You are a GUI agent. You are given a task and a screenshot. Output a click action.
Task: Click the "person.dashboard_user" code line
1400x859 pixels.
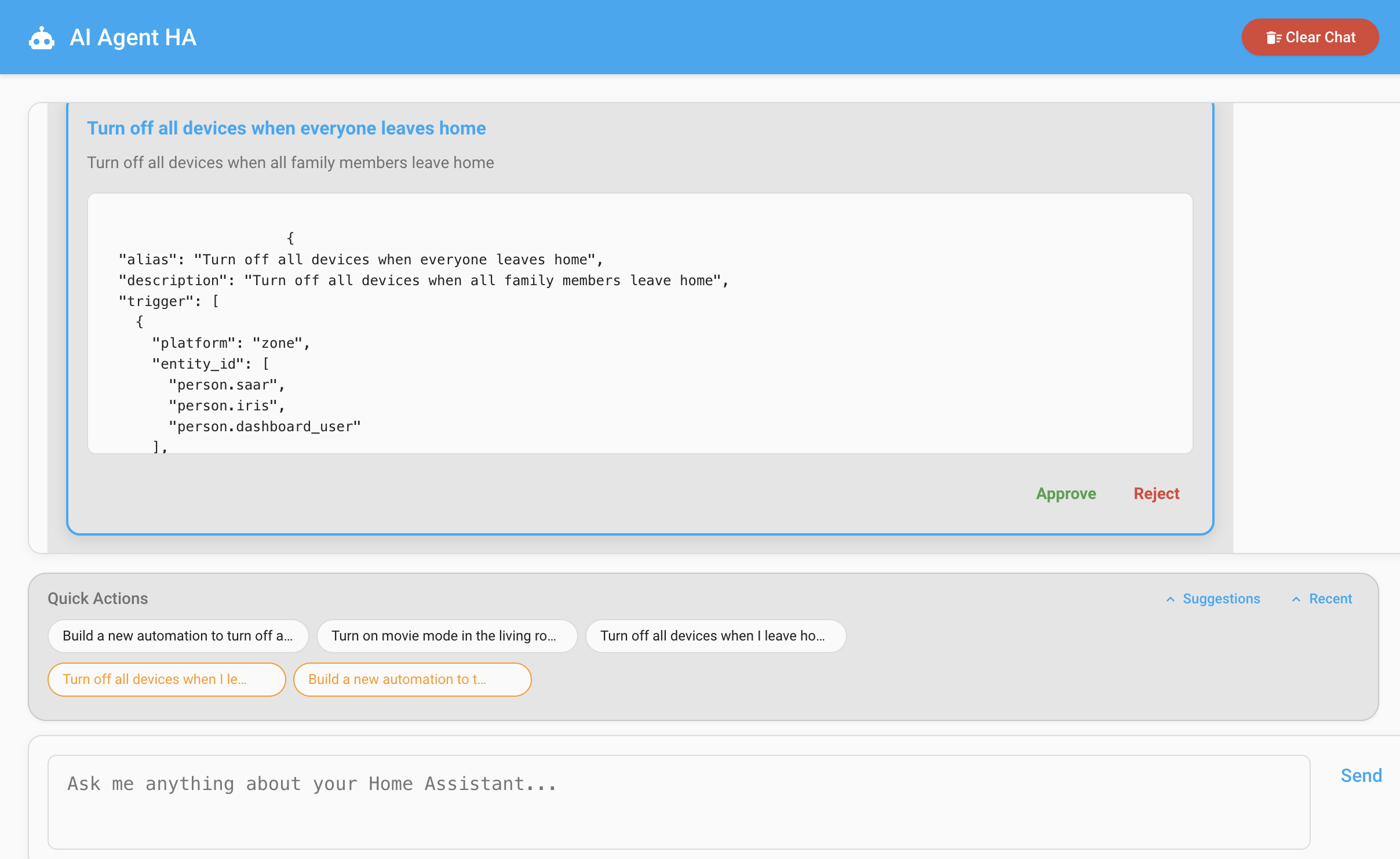click(x=264, y=427)
